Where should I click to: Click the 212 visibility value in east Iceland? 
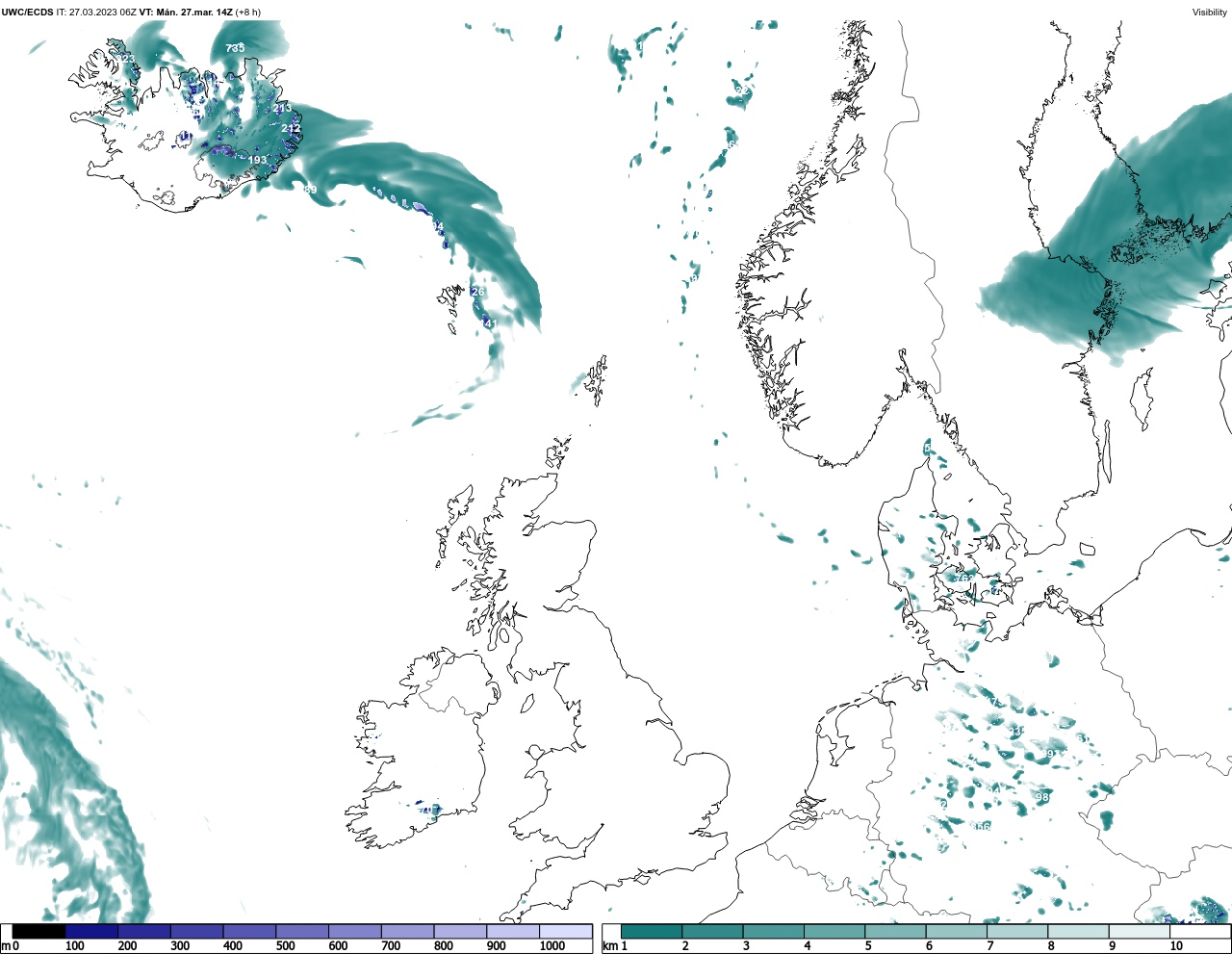pos(291,128)
